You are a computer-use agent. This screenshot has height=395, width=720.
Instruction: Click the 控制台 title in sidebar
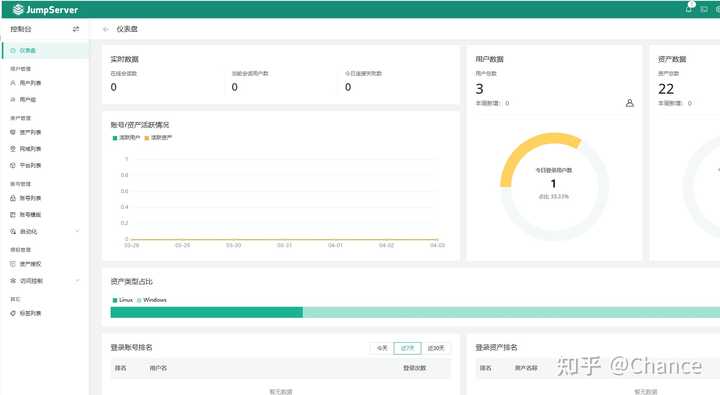(21, 29)
